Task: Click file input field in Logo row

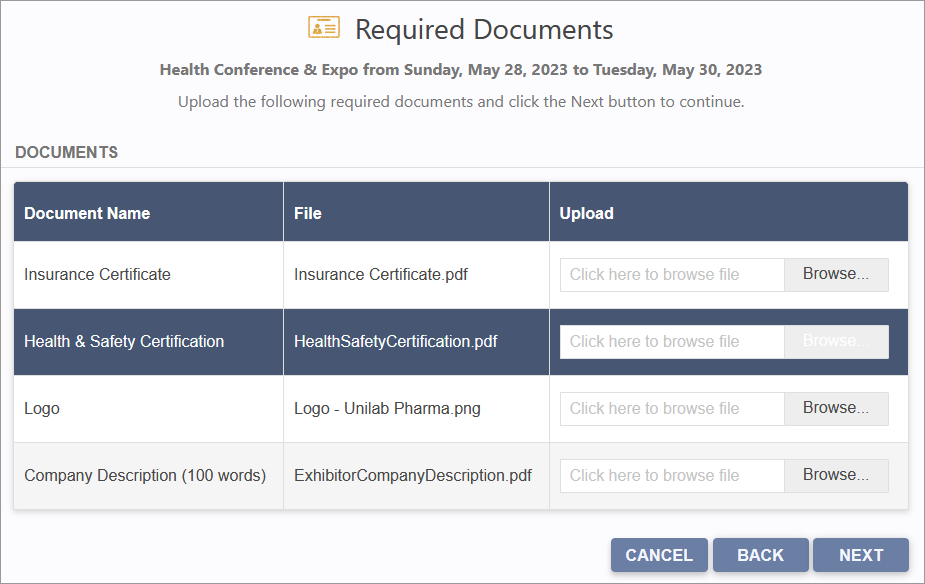Action: 672,408
